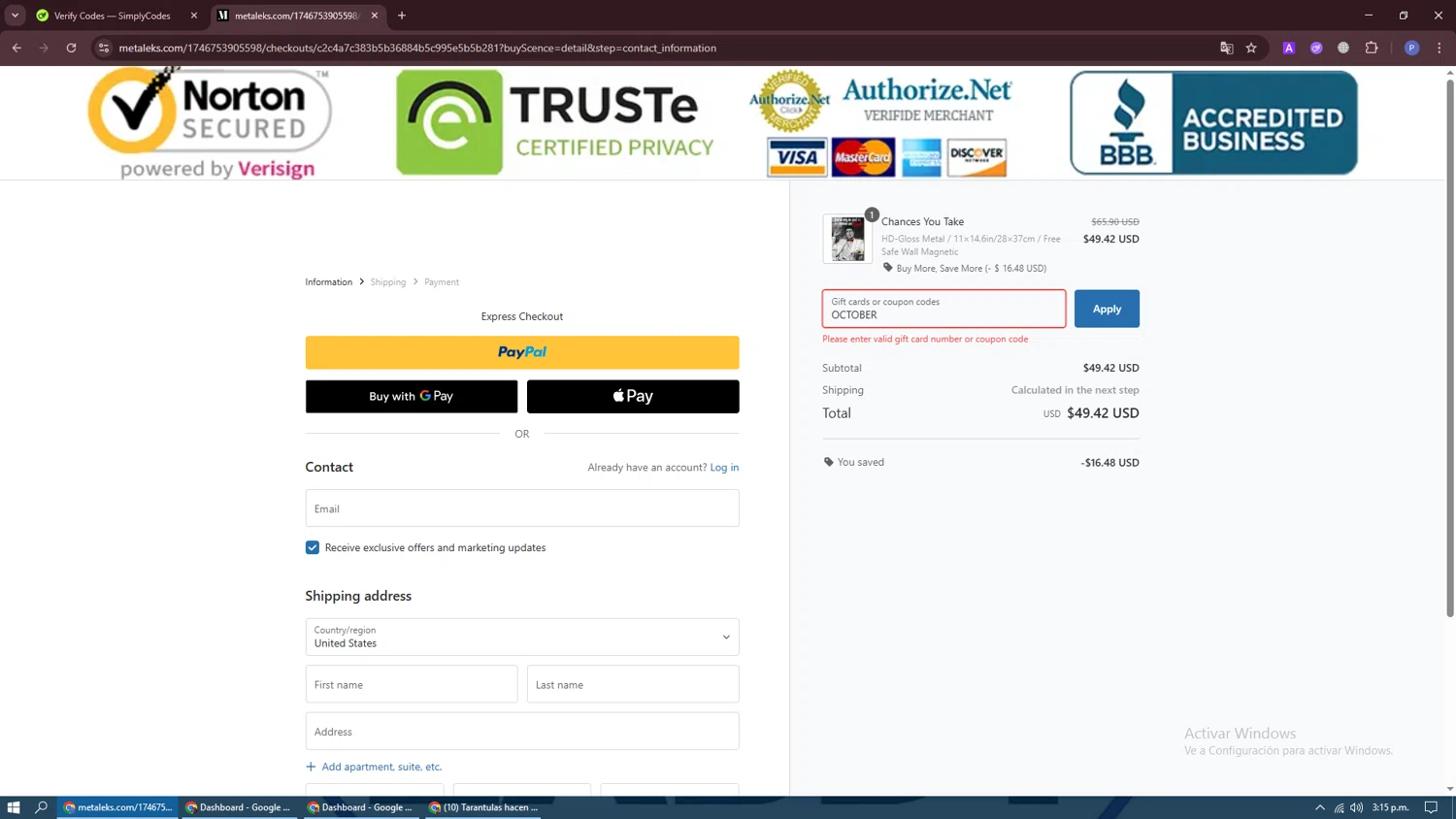
Task: Open the Extensions puzzle-piece menu
Action: click(1371, 48)
